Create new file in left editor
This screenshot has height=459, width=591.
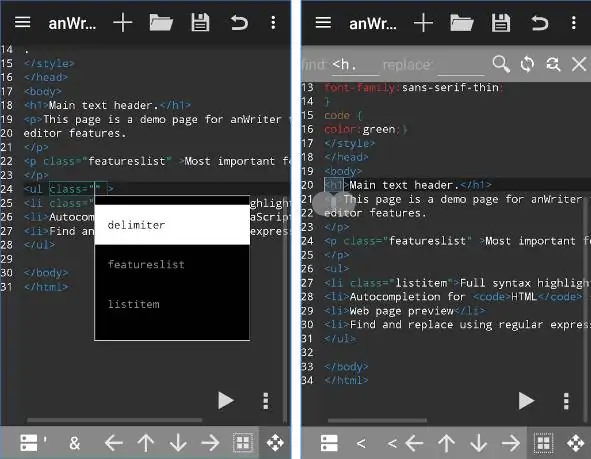pos(122,23)
